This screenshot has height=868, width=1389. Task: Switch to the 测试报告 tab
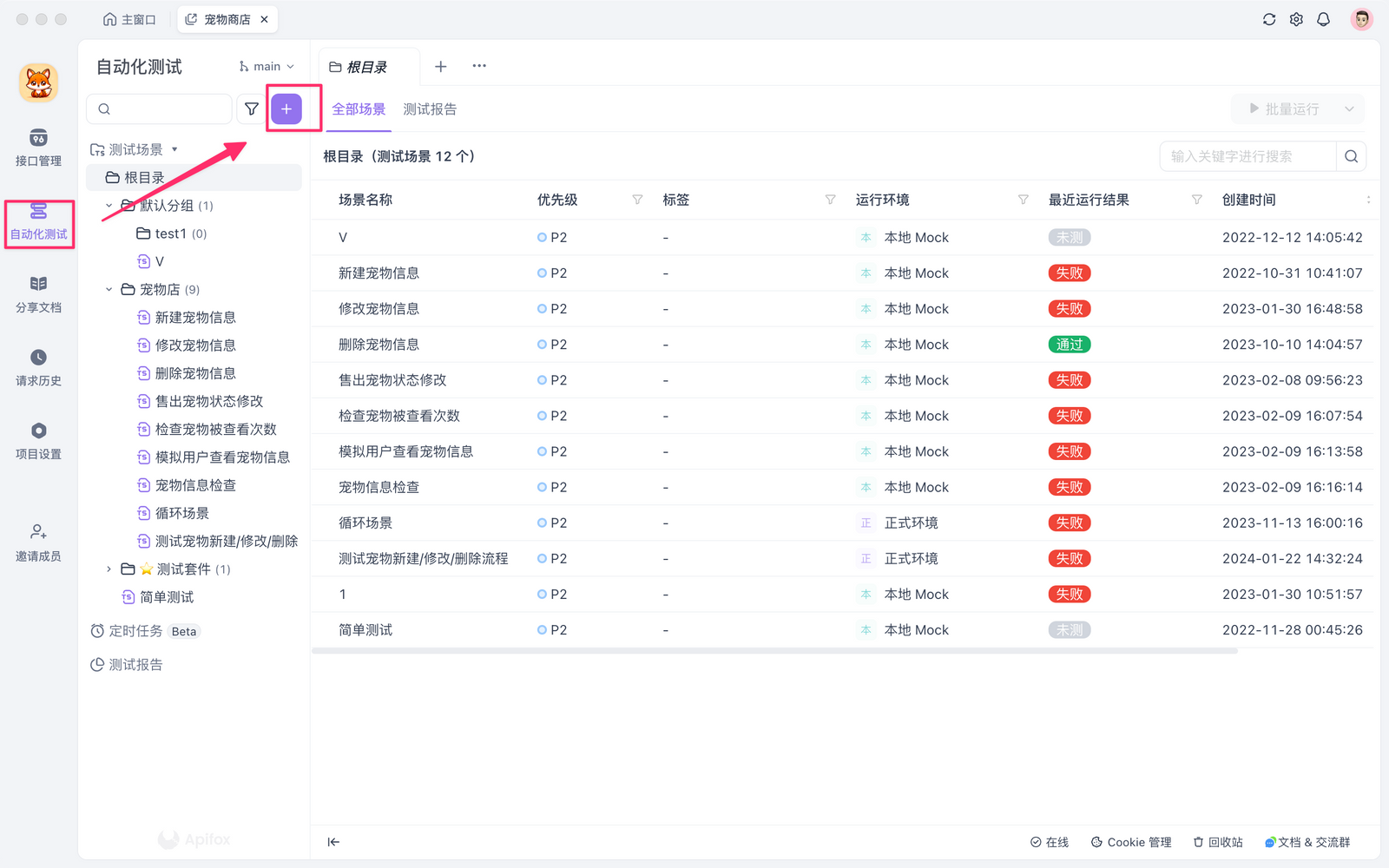tap(430, 108)
